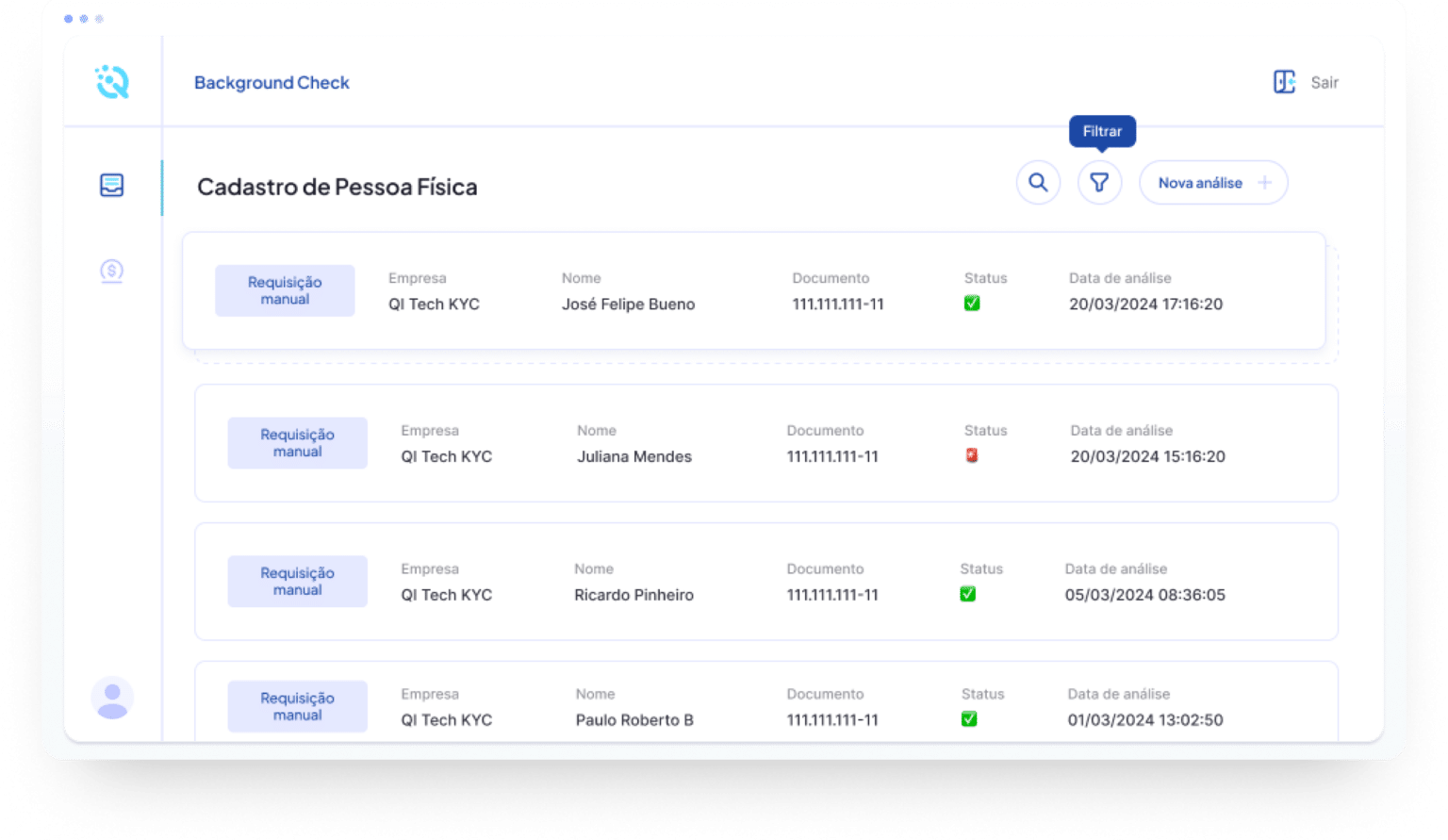Open Juliana Mendes' record row
The width and height of the screenshot is (1448, 840).
pos(634,456)
